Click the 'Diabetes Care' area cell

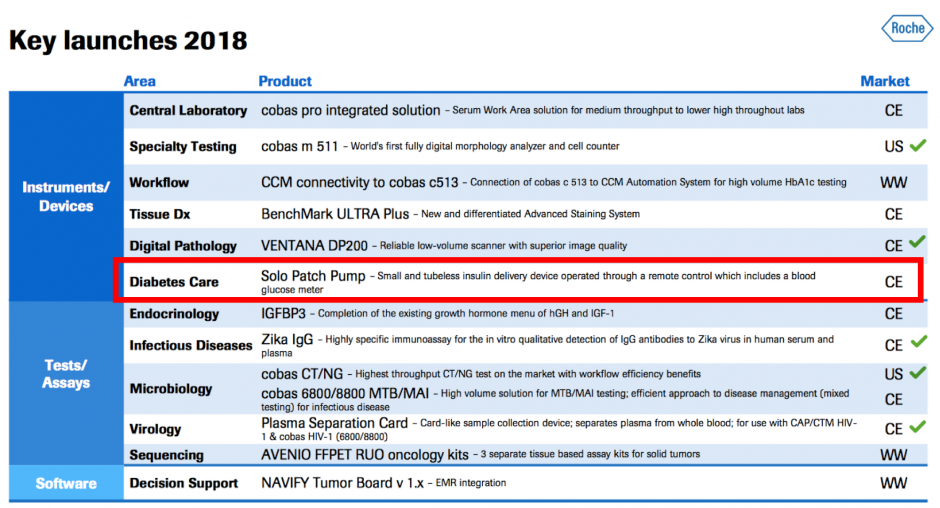[174, 282]
